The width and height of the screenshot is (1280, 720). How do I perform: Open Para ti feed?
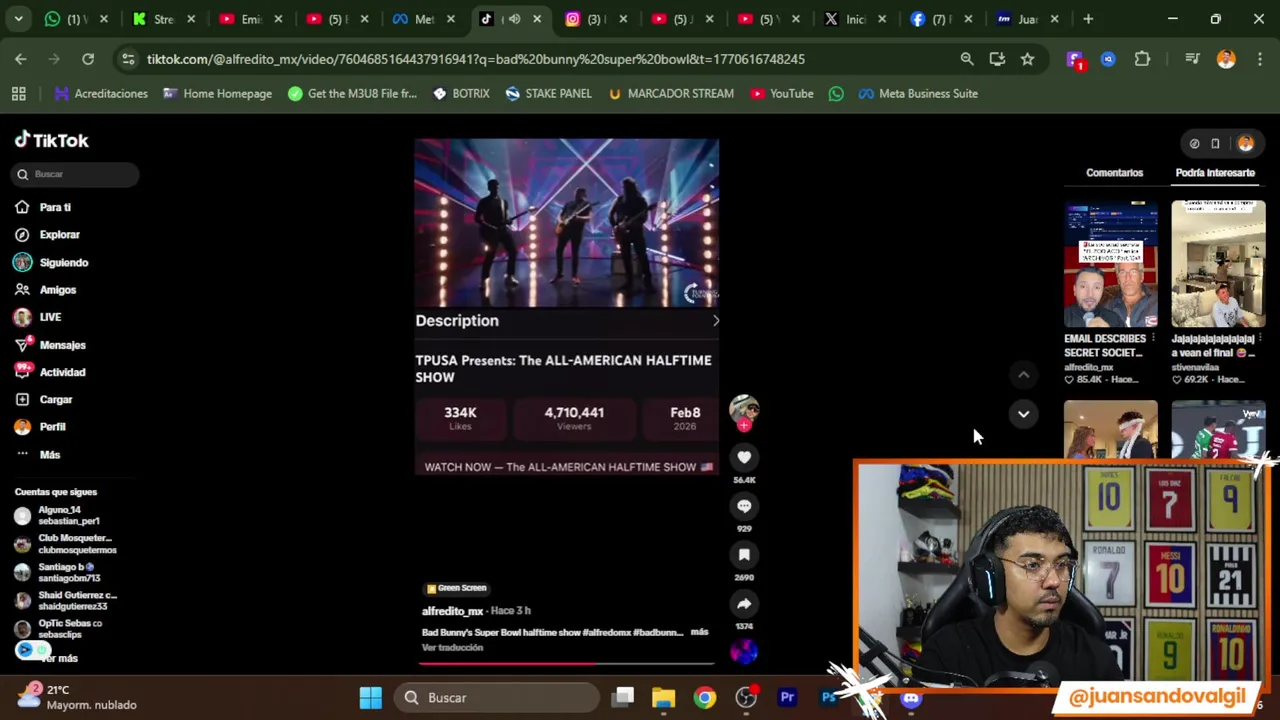tap(55, 207)
